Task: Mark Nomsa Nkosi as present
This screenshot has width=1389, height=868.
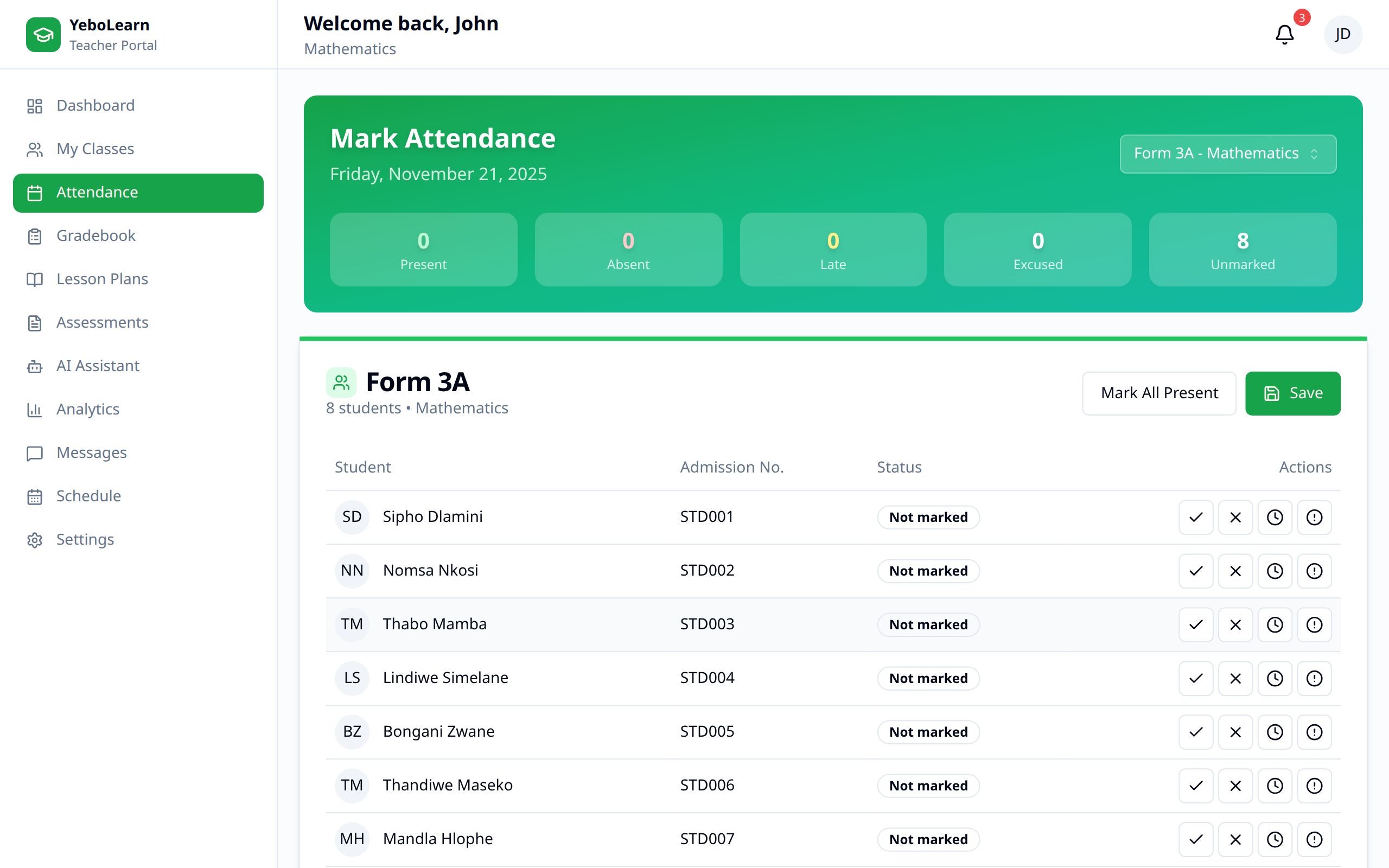Action: click(1196, 571)
